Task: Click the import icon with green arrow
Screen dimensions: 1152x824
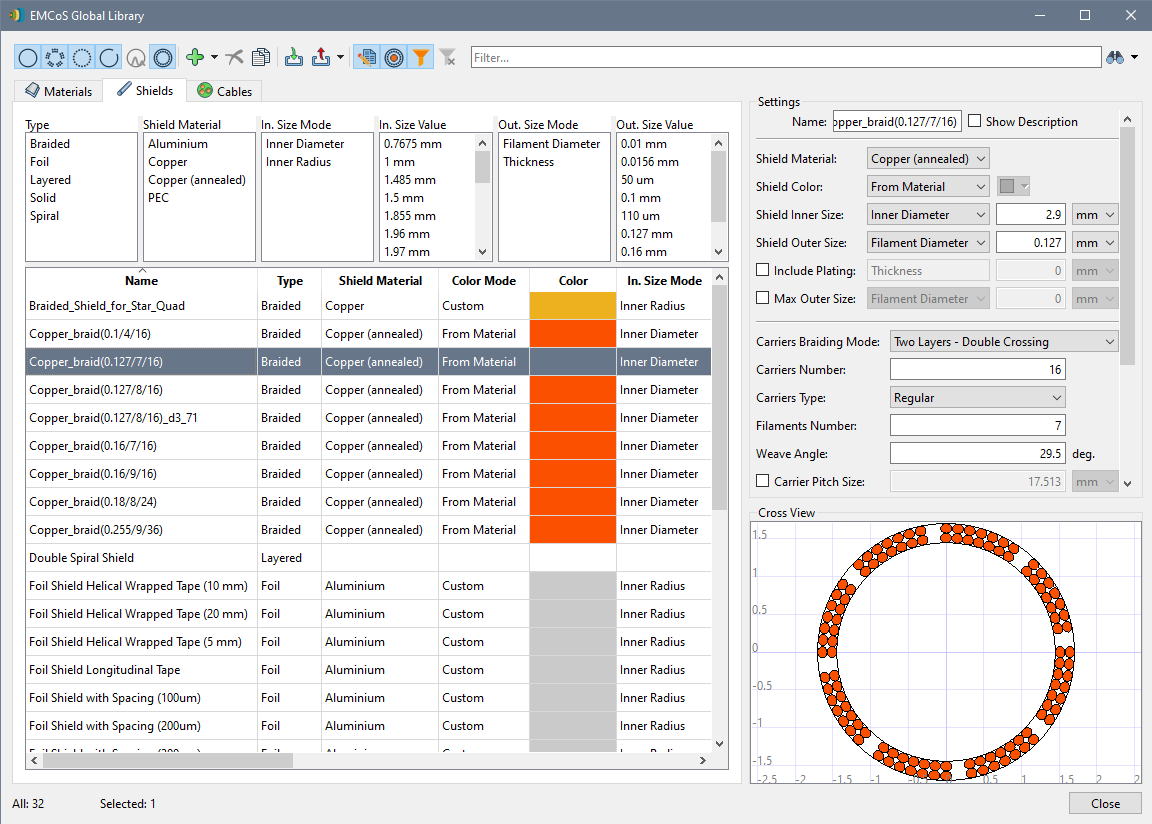Action: pos(294,58)
